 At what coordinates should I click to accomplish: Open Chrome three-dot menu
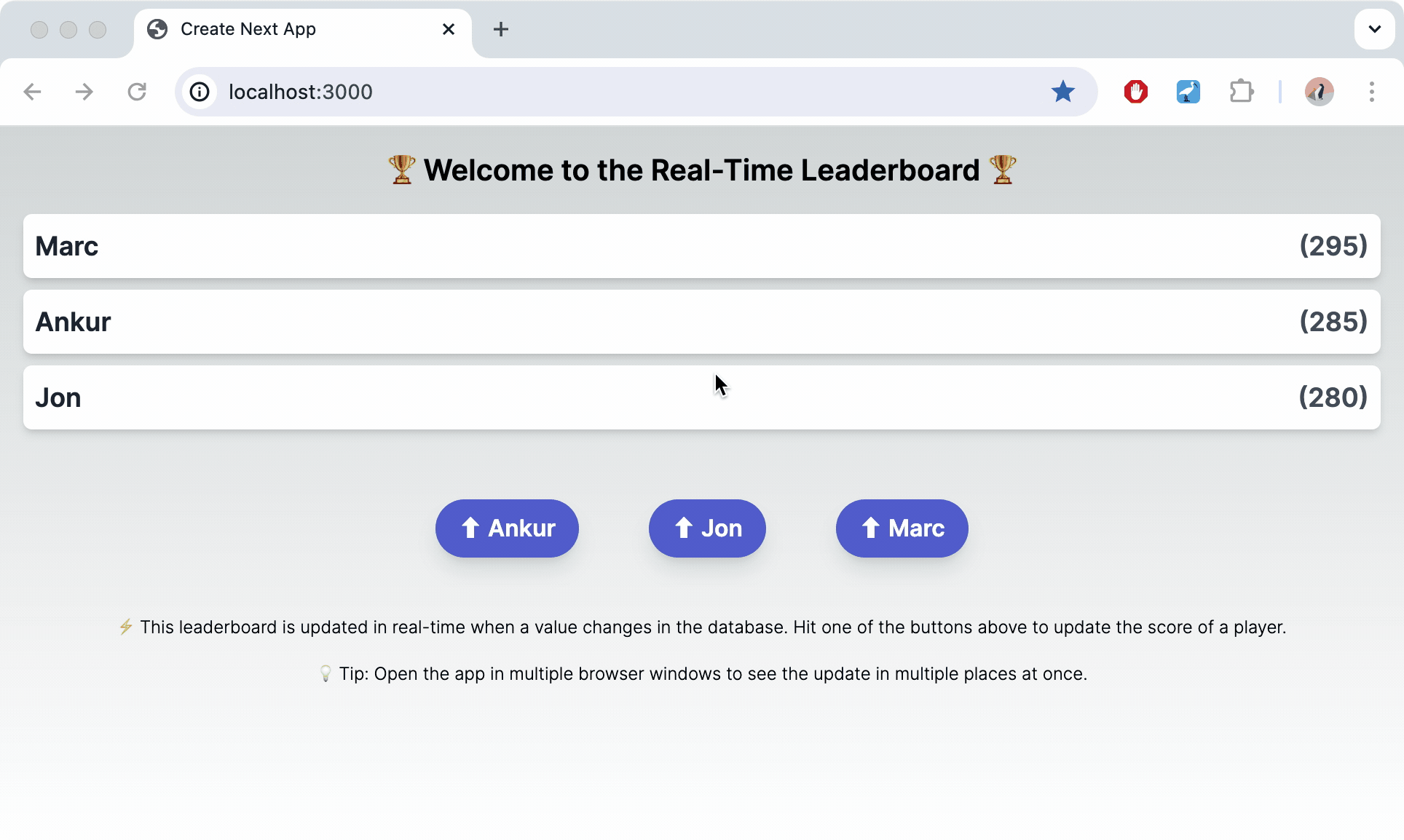point(1371,92)
